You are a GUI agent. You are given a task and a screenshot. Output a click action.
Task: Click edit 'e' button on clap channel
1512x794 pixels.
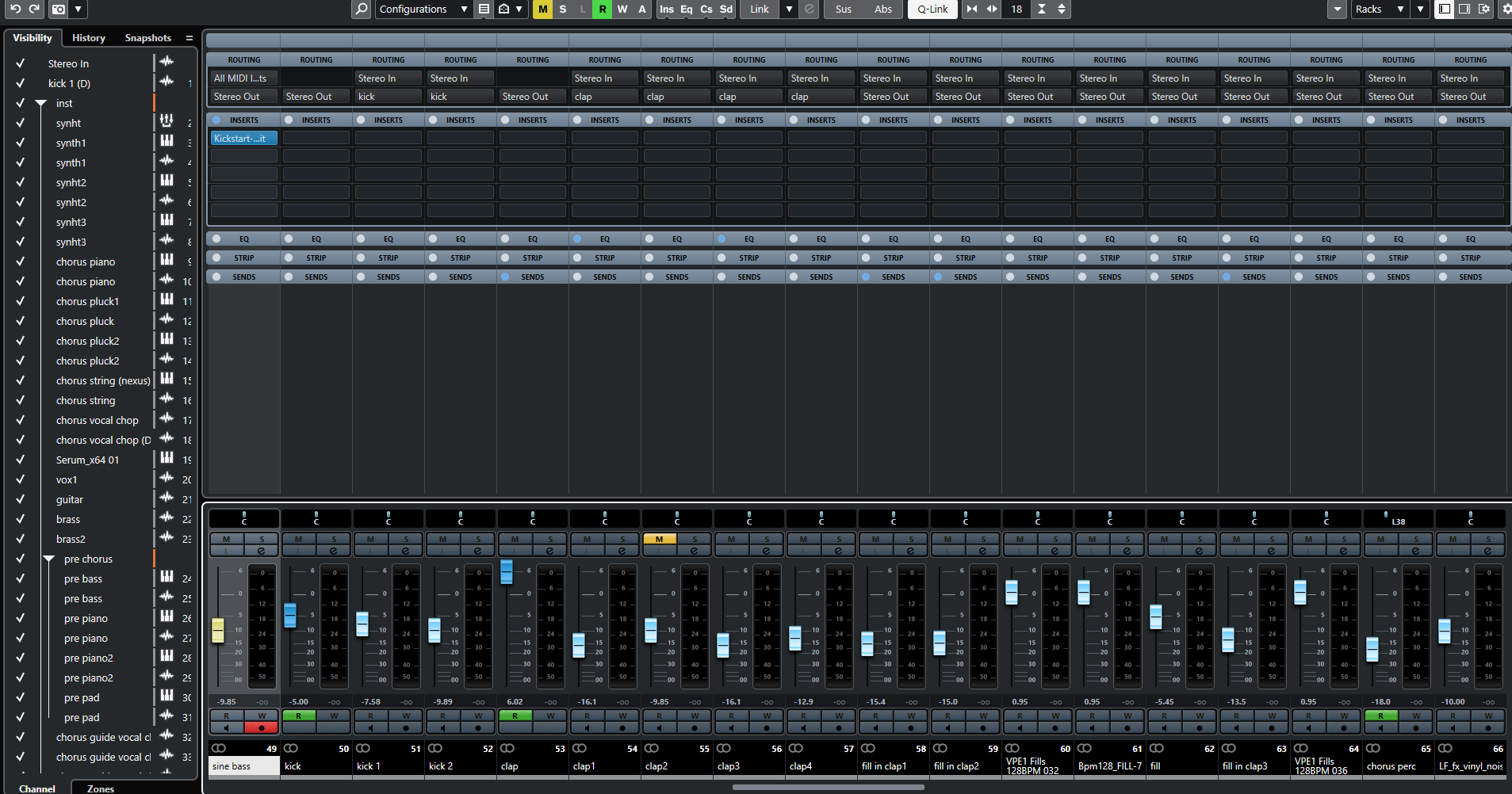pyautogui.click(x=550, y=551)
